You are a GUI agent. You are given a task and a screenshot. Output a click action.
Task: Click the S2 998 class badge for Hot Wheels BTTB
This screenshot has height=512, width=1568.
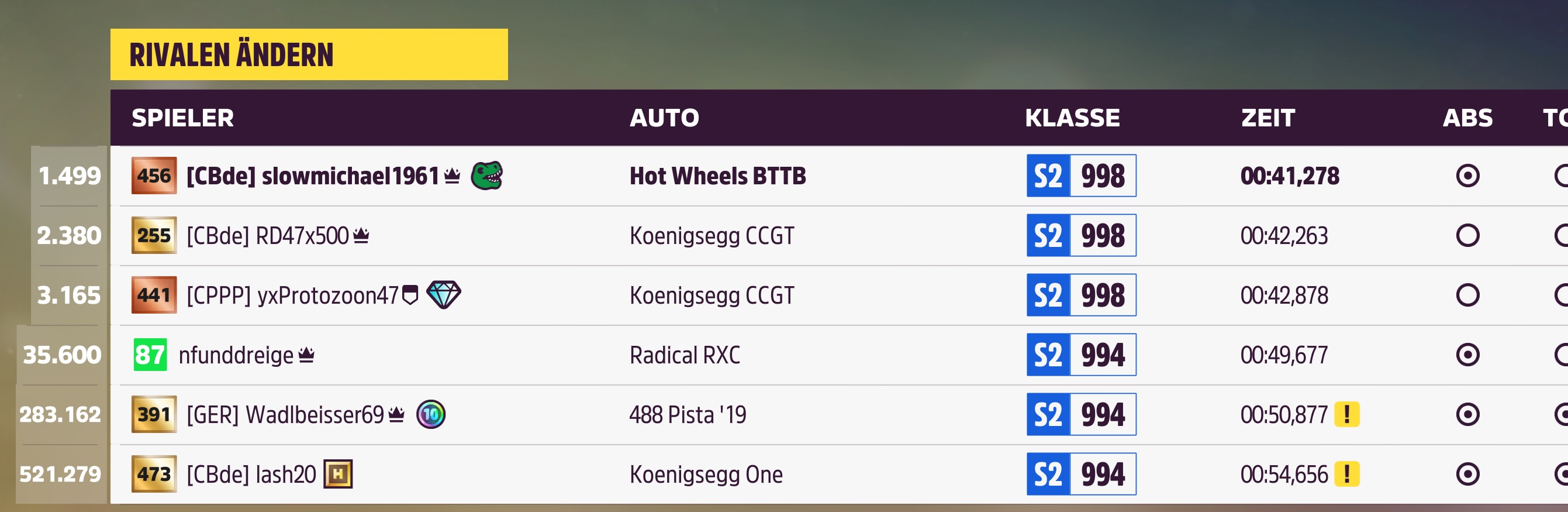[x=1081, y=176]
